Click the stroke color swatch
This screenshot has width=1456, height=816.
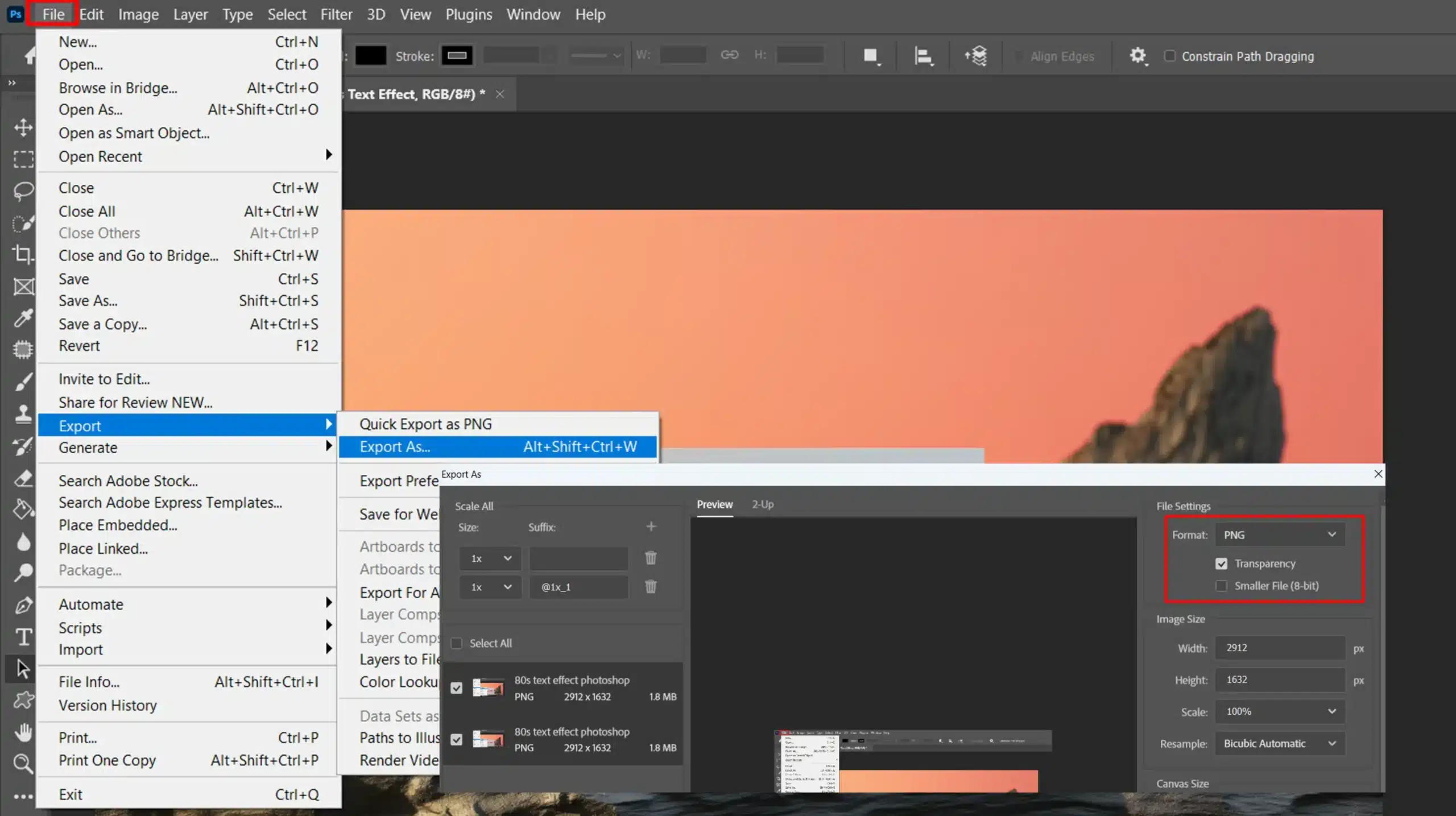point(457,54)
